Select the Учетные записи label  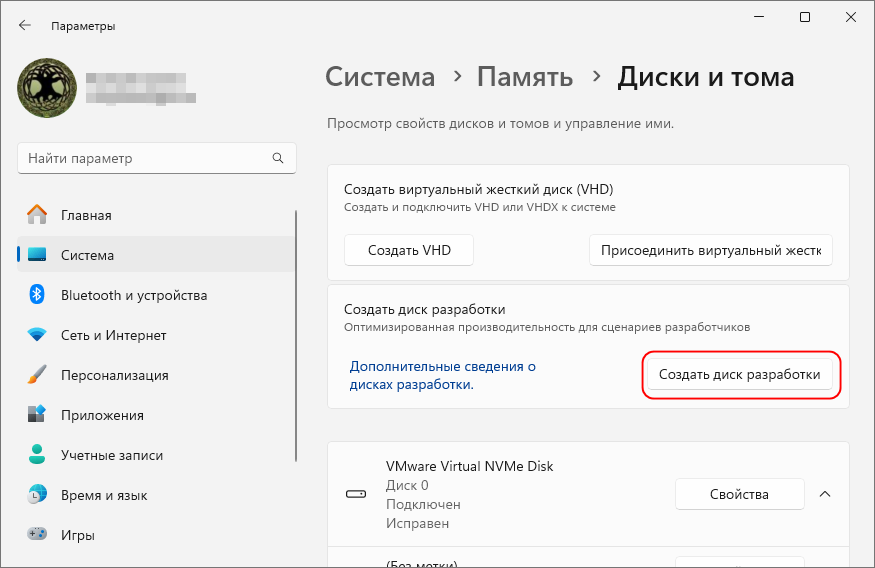click(112, 455)
